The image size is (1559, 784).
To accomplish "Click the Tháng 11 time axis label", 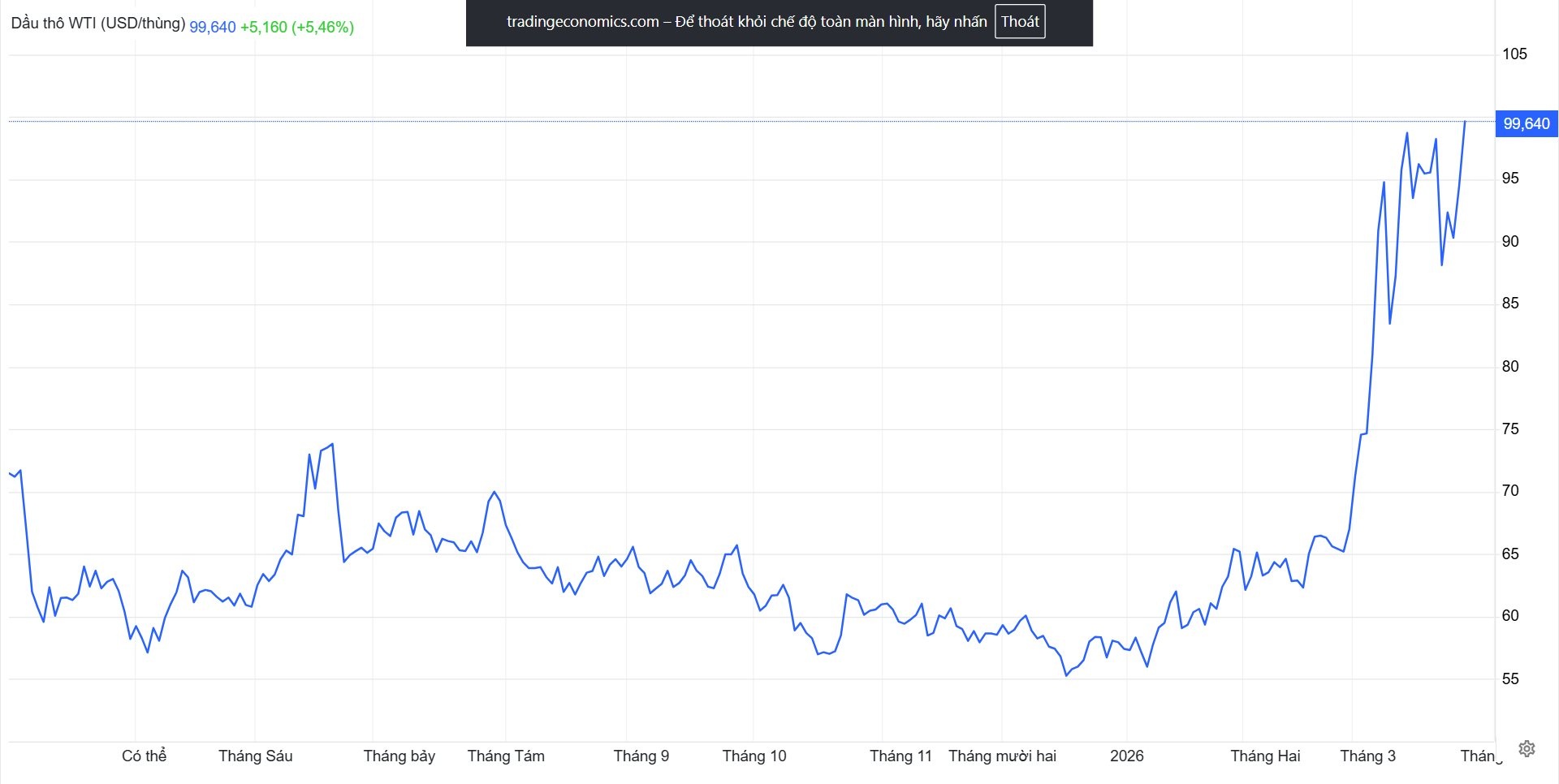I will pyautogui.click(x=900, y=756).
